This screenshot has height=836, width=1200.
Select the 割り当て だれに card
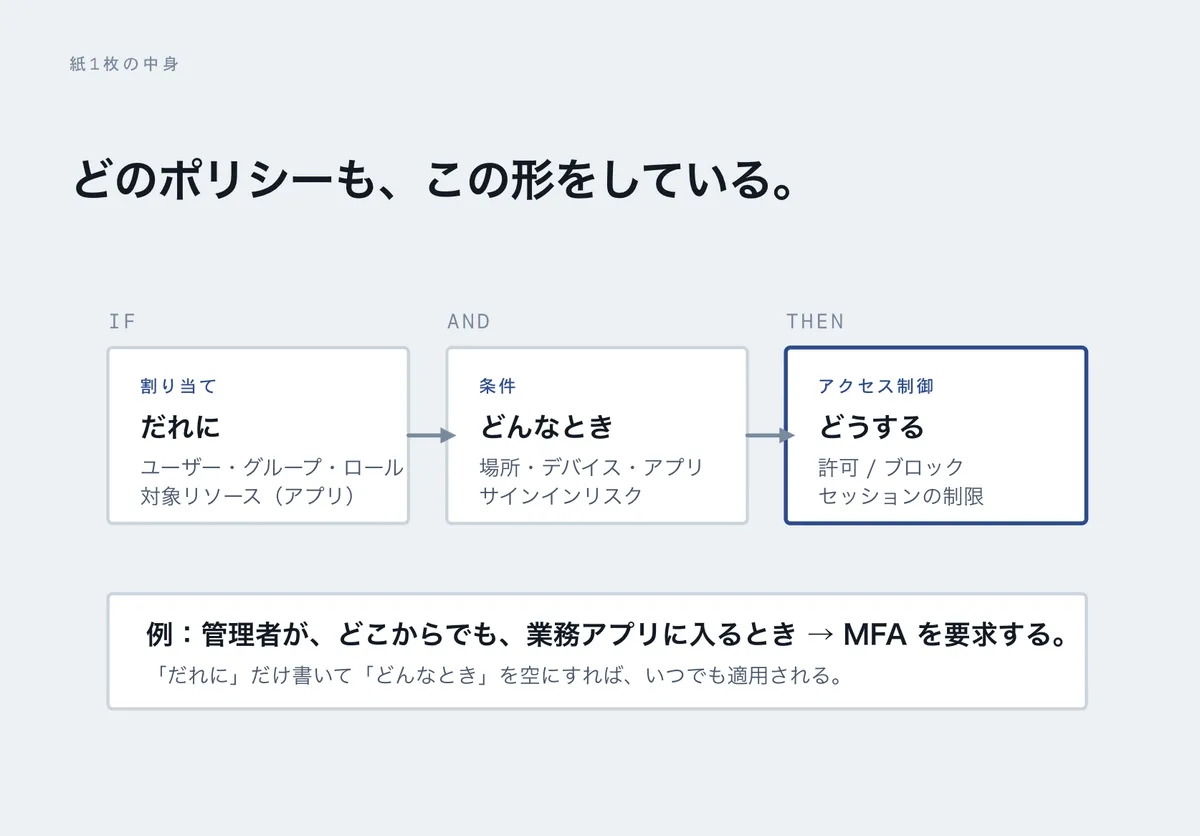click(258, 435)
